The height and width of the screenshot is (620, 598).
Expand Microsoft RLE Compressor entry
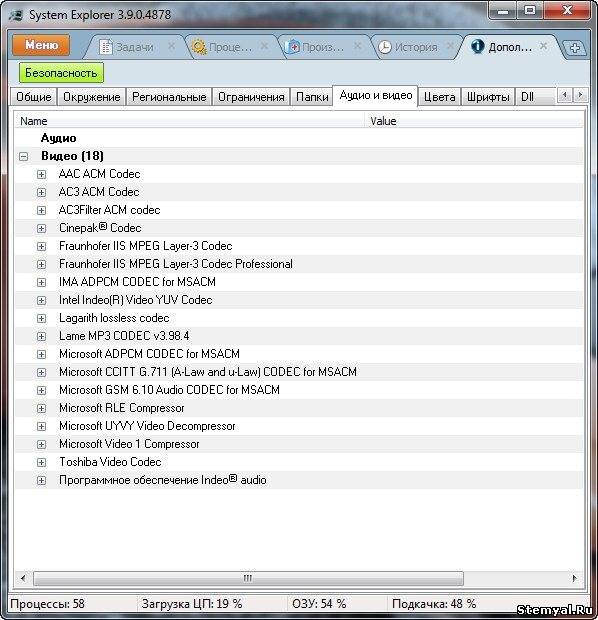coord(41,408)
